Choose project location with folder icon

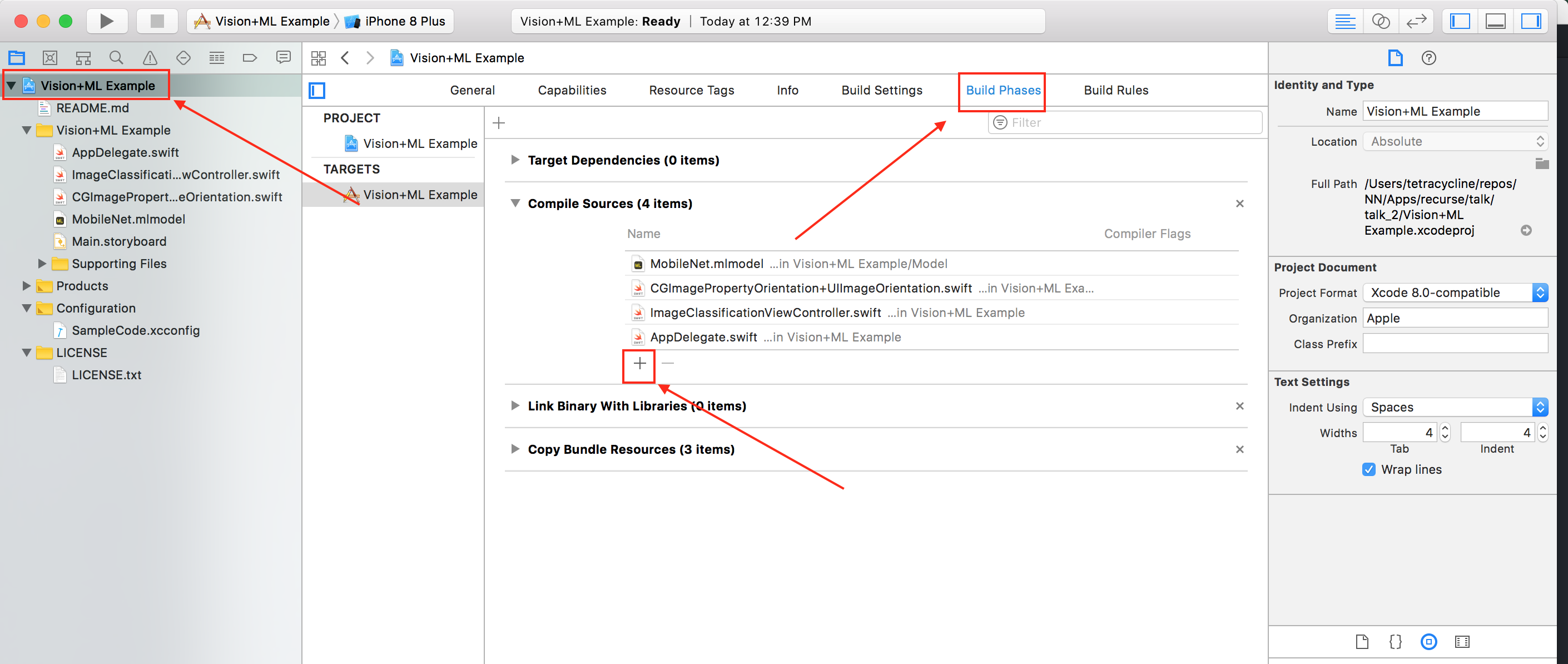[x=1542, y=163]
